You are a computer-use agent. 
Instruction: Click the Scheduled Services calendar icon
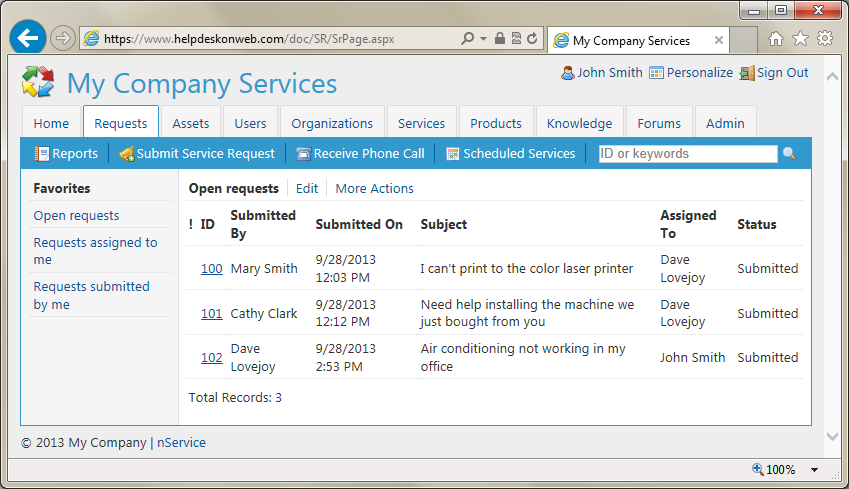pos(453,154)
